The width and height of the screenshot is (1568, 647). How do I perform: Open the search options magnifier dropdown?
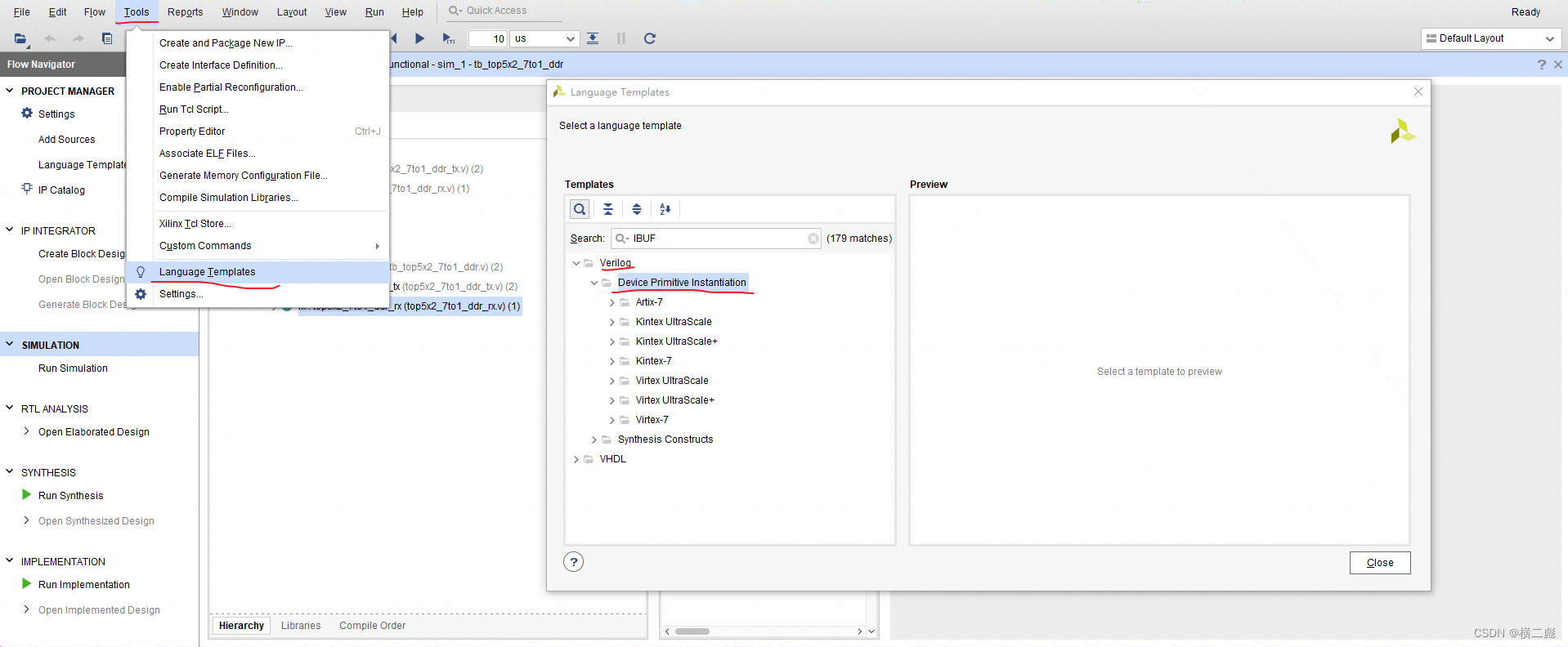pos(622,239)
